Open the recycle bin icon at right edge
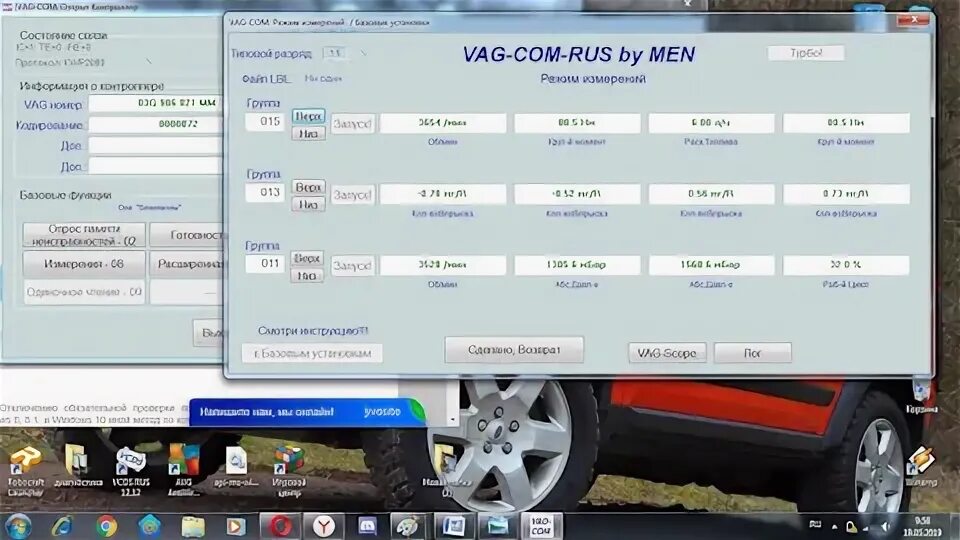960x540 pixels. [922, 396]
